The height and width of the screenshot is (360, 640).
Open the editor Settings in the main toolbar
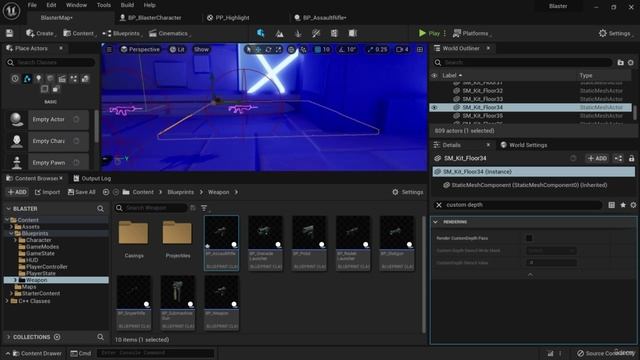point(615,33)
